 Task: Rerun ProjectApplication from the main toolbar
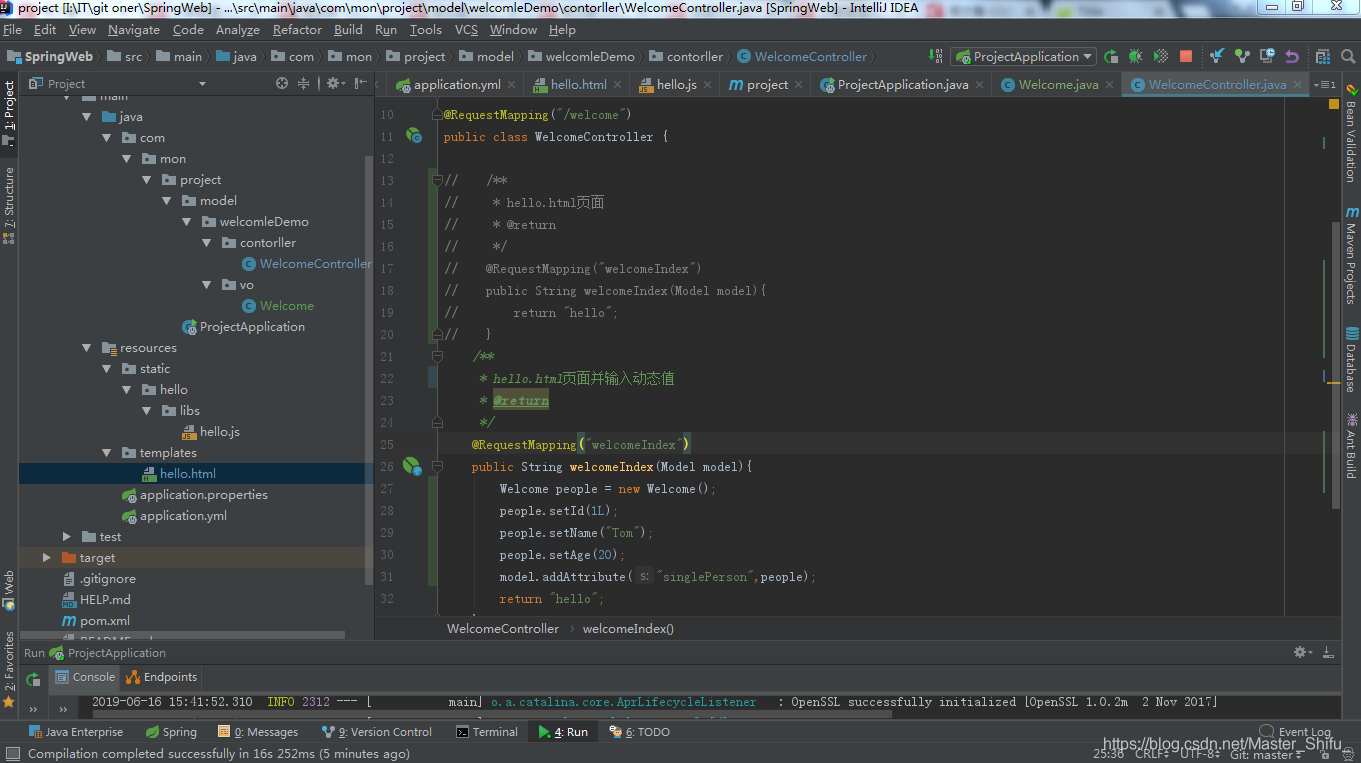point(1111,57)
